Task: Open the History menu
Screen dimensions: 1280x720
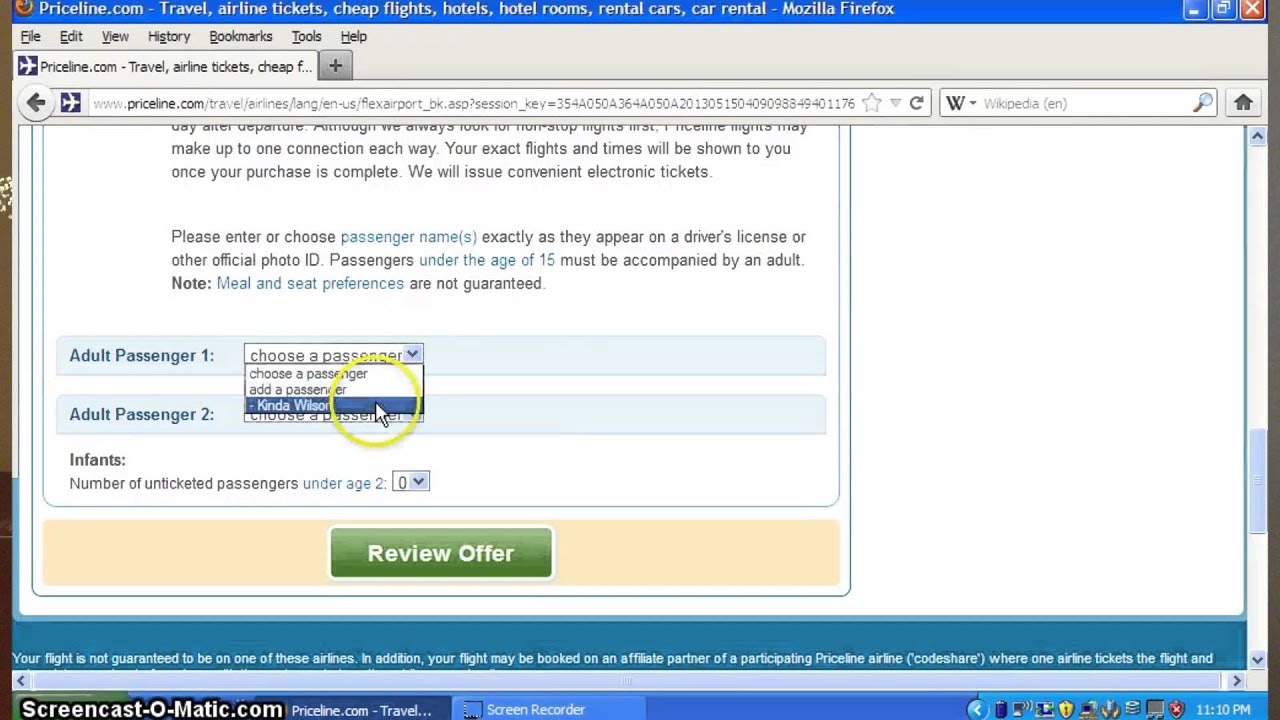Action: [169, 36]
